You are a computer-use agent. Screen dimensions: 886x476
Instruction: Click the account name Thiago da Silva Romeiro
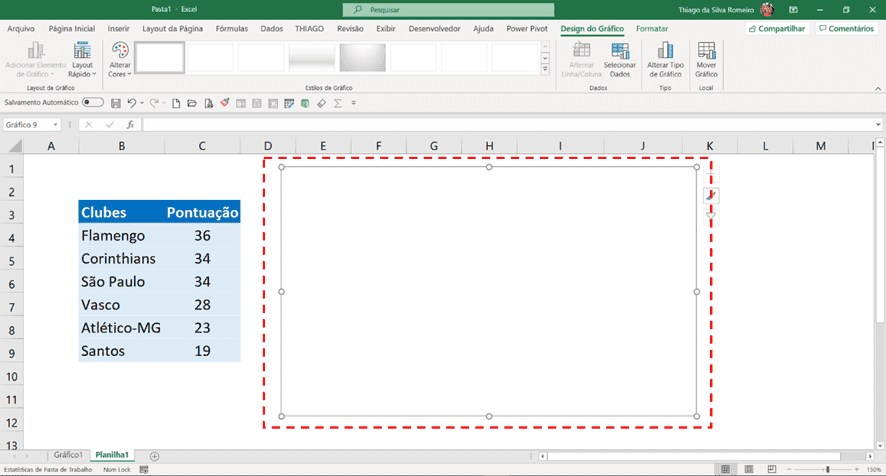[716, 10]
